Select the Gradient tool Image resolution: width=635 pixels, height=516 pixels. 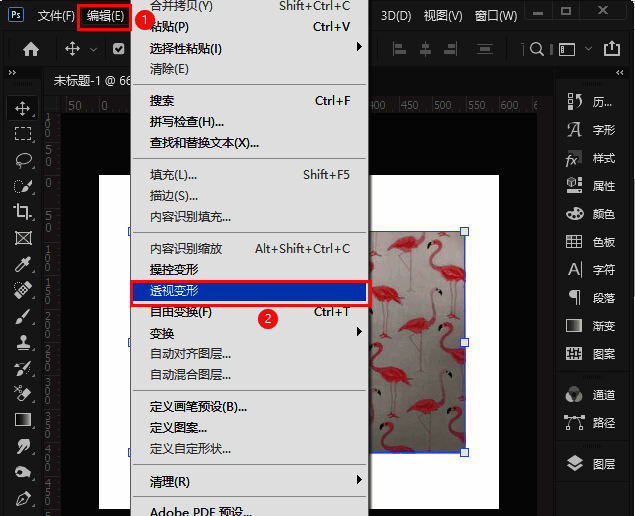point(23,420)
